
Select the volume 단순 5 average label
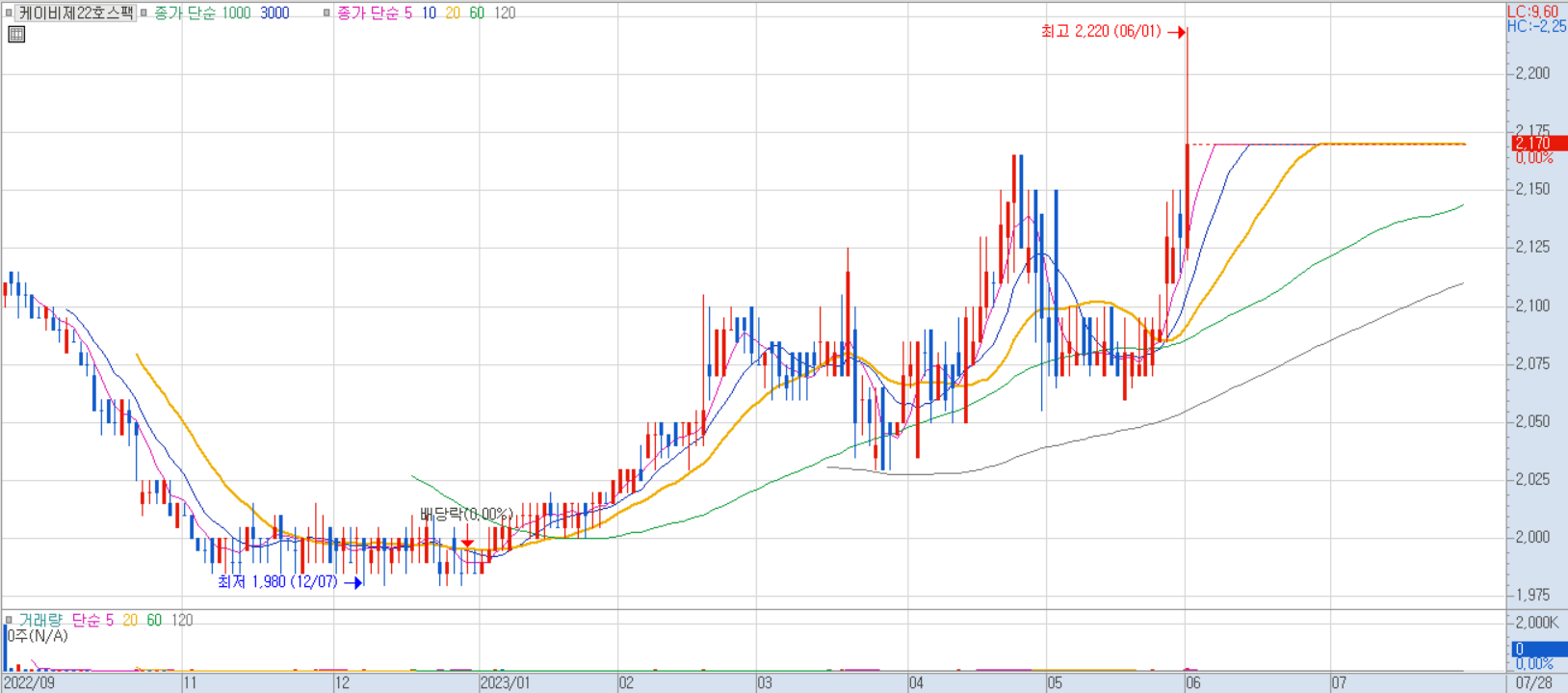92,621
